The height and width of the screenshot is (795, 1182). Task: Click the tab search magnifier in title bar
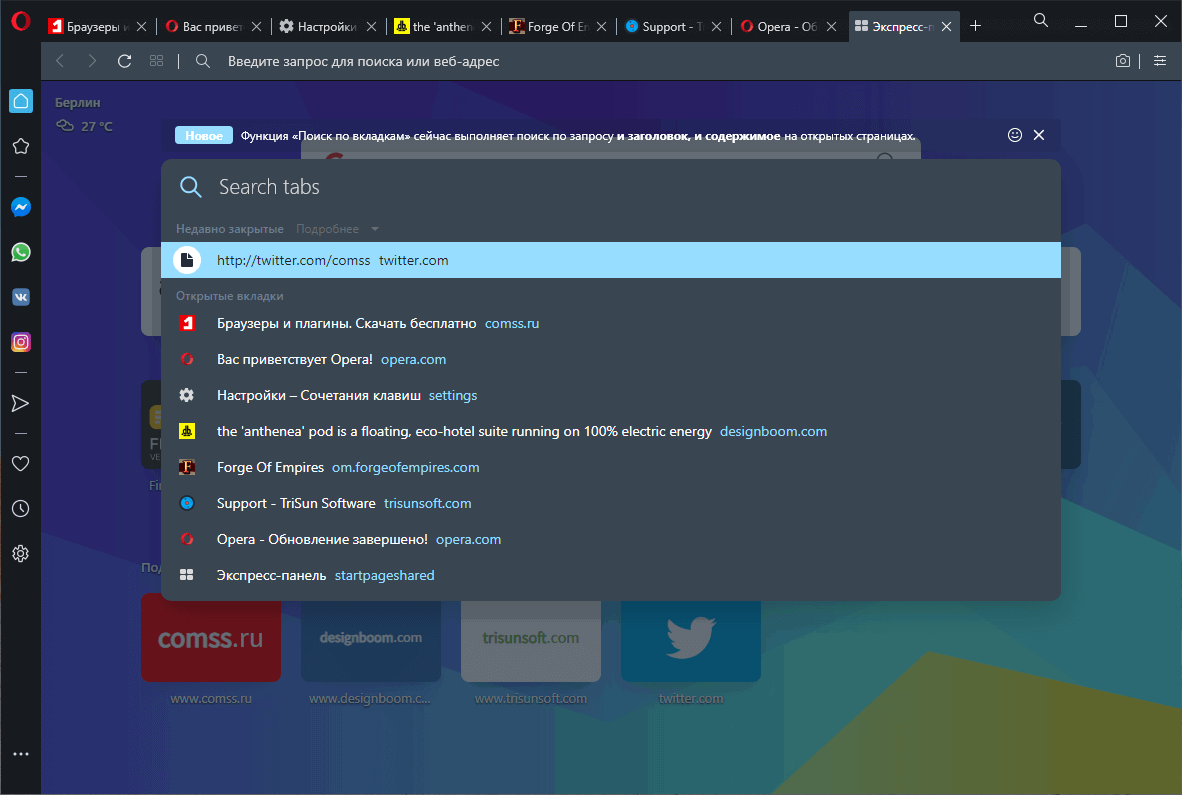pos(1041,20)
